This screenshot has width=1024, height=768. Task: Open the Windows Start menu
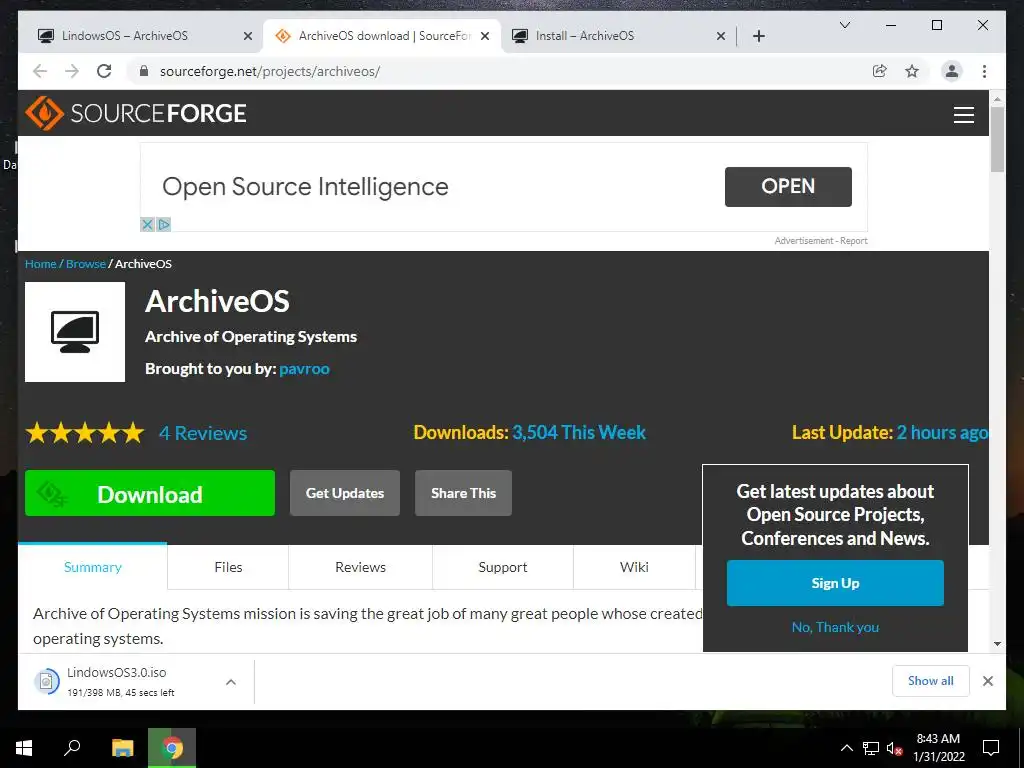[x=24, y=748]
